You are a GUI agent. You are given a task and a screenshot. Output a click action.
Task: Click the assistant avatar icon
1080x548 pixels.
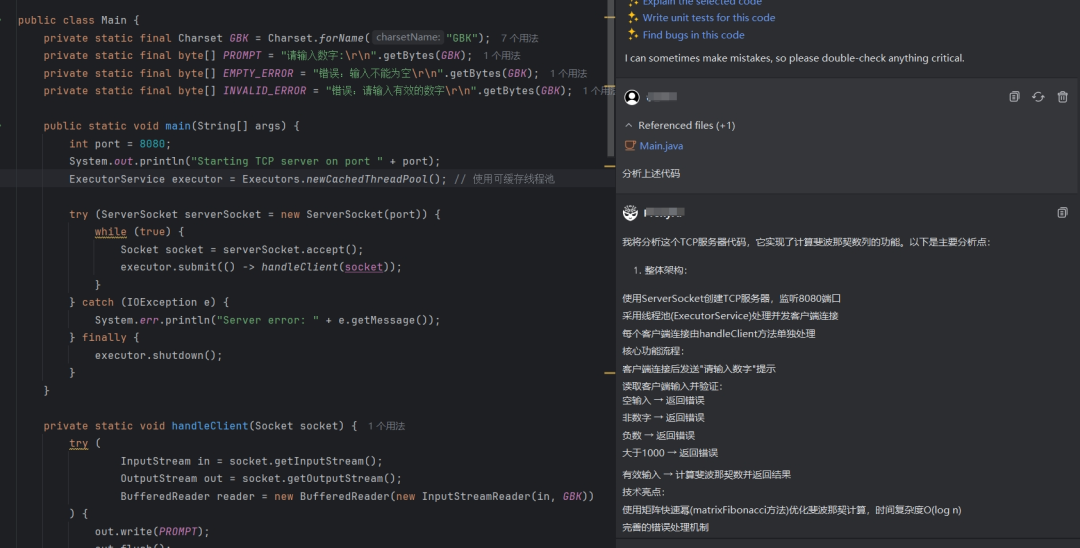(630, 213)
